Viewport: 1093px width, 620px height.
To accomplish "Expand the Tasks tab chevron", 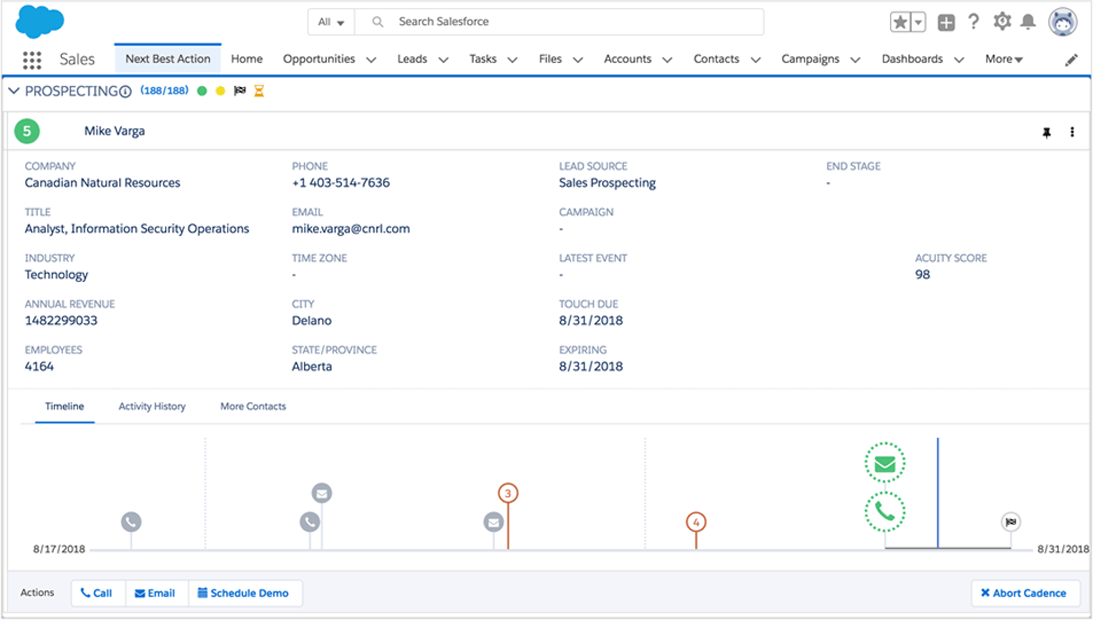I will 512,60.
